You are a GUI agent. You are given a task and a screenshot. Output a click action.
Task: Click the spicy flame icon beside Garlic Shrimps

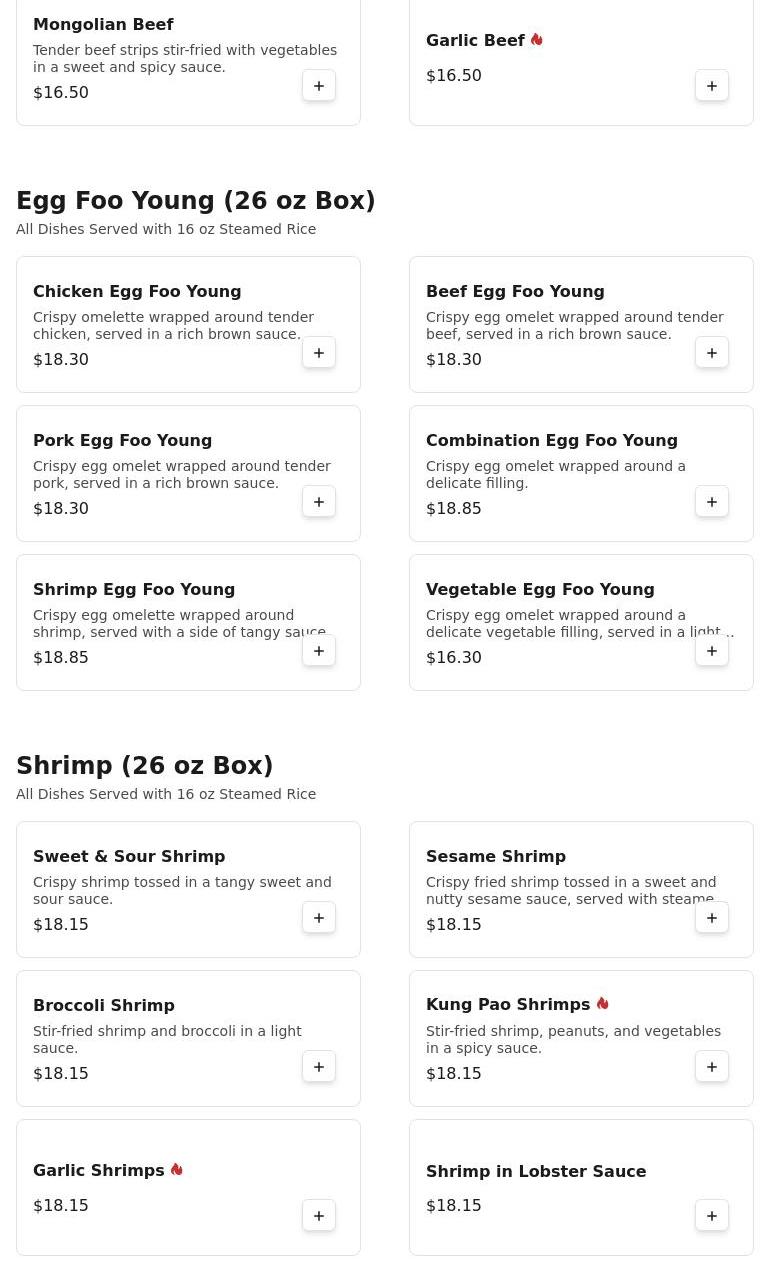177,1169
